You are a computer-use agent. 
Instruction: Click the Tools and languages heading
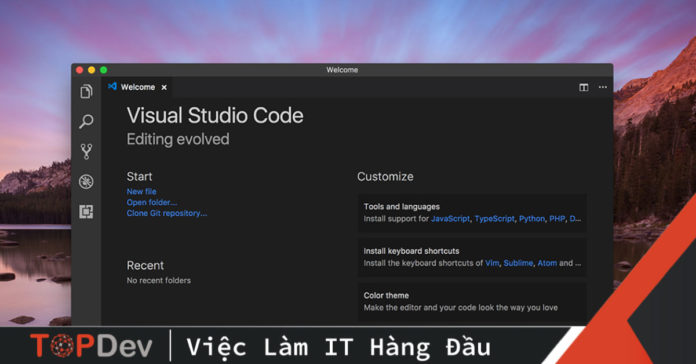(402, 206)
